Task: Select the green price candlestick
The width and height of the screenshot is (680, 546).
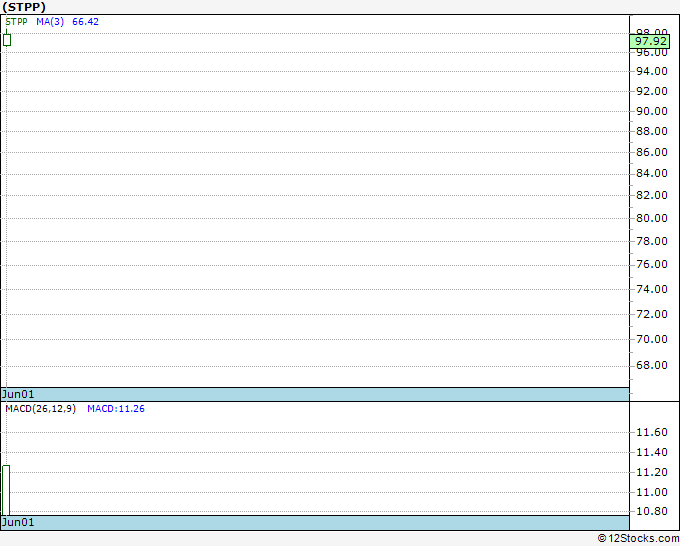Action: pos(7,39)
